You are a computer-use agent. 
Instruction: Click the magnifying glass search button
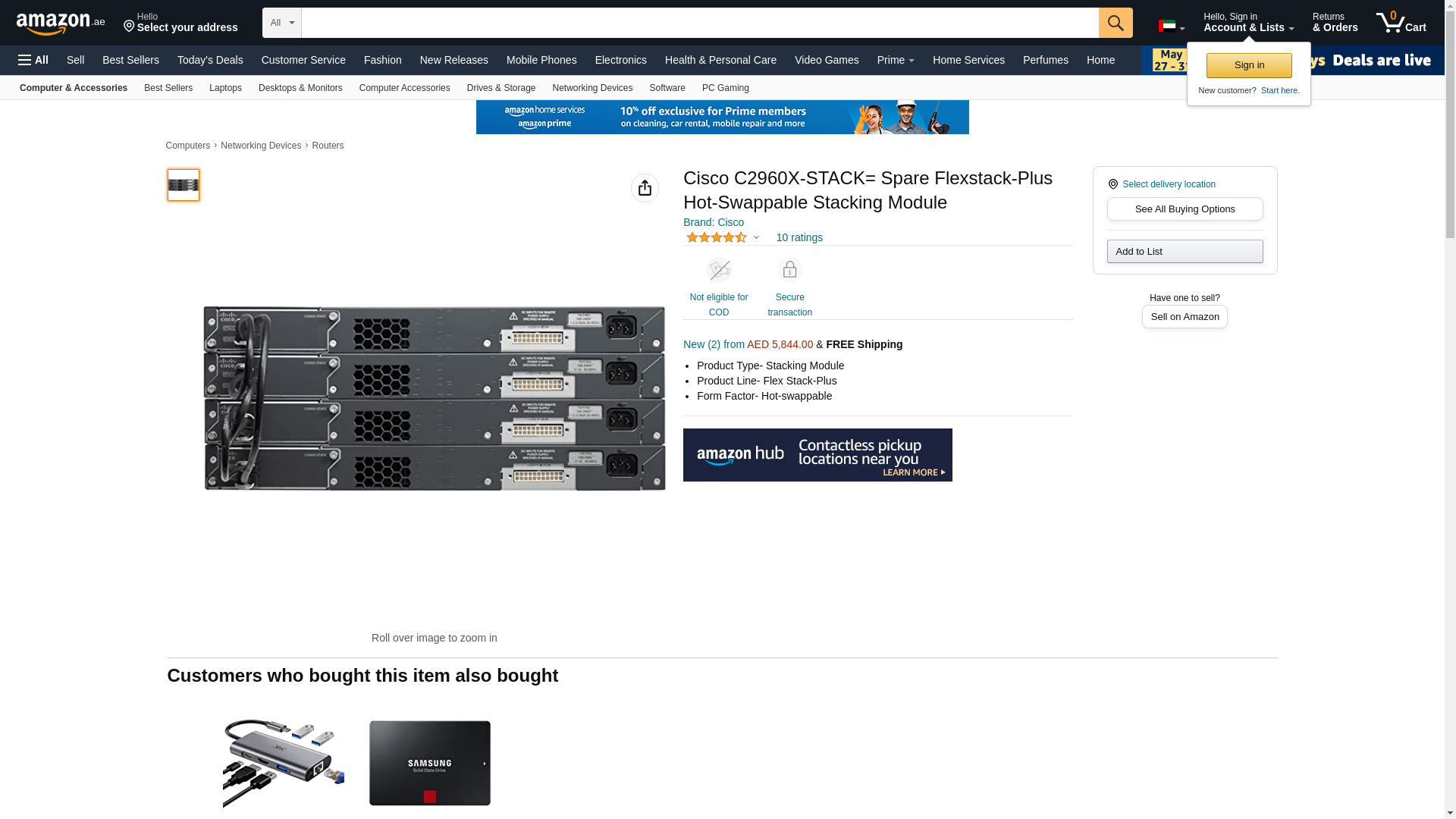pos(1115,23)
